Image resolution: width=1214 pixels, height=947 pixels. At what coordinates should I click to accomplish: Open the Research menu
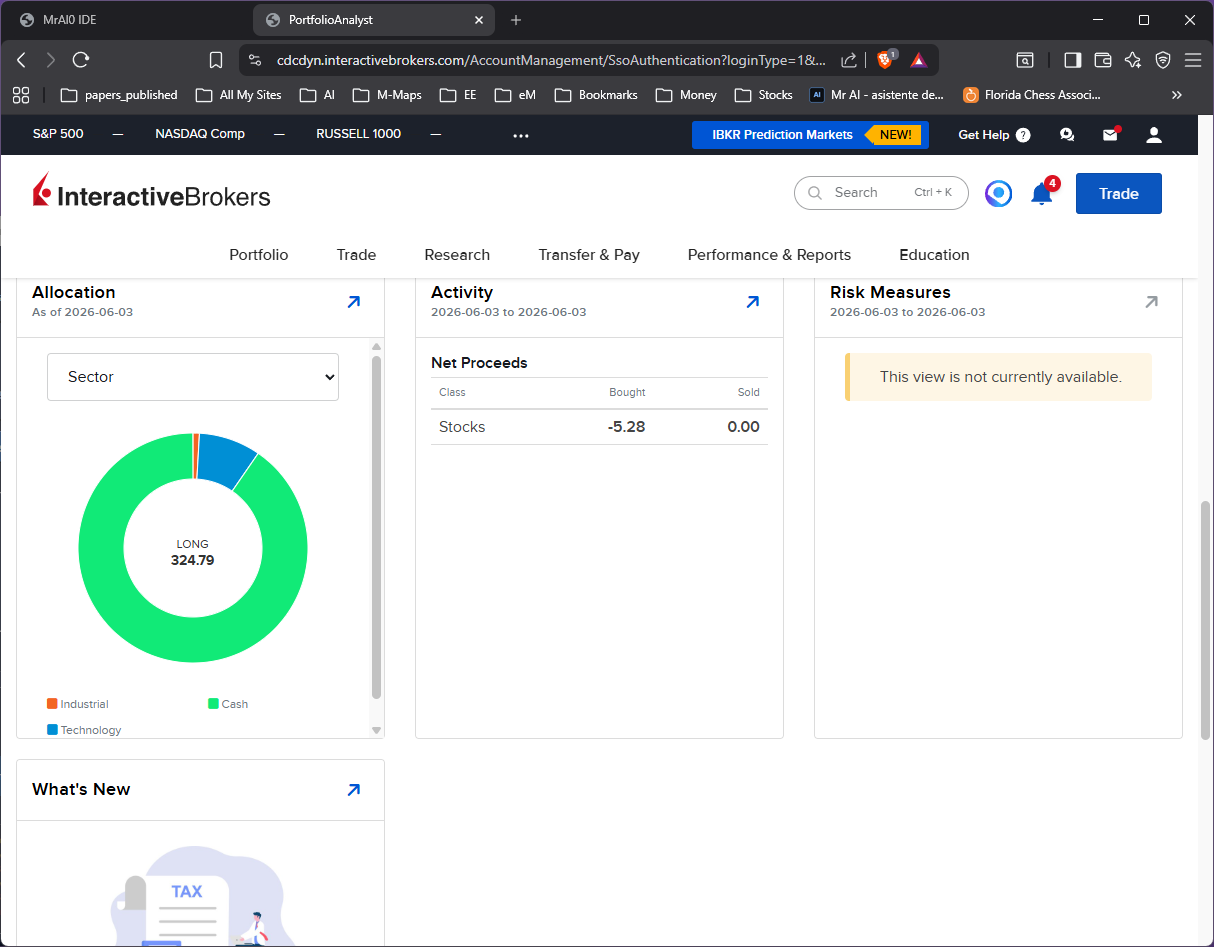pyautogui.click(x=457, y=255)
